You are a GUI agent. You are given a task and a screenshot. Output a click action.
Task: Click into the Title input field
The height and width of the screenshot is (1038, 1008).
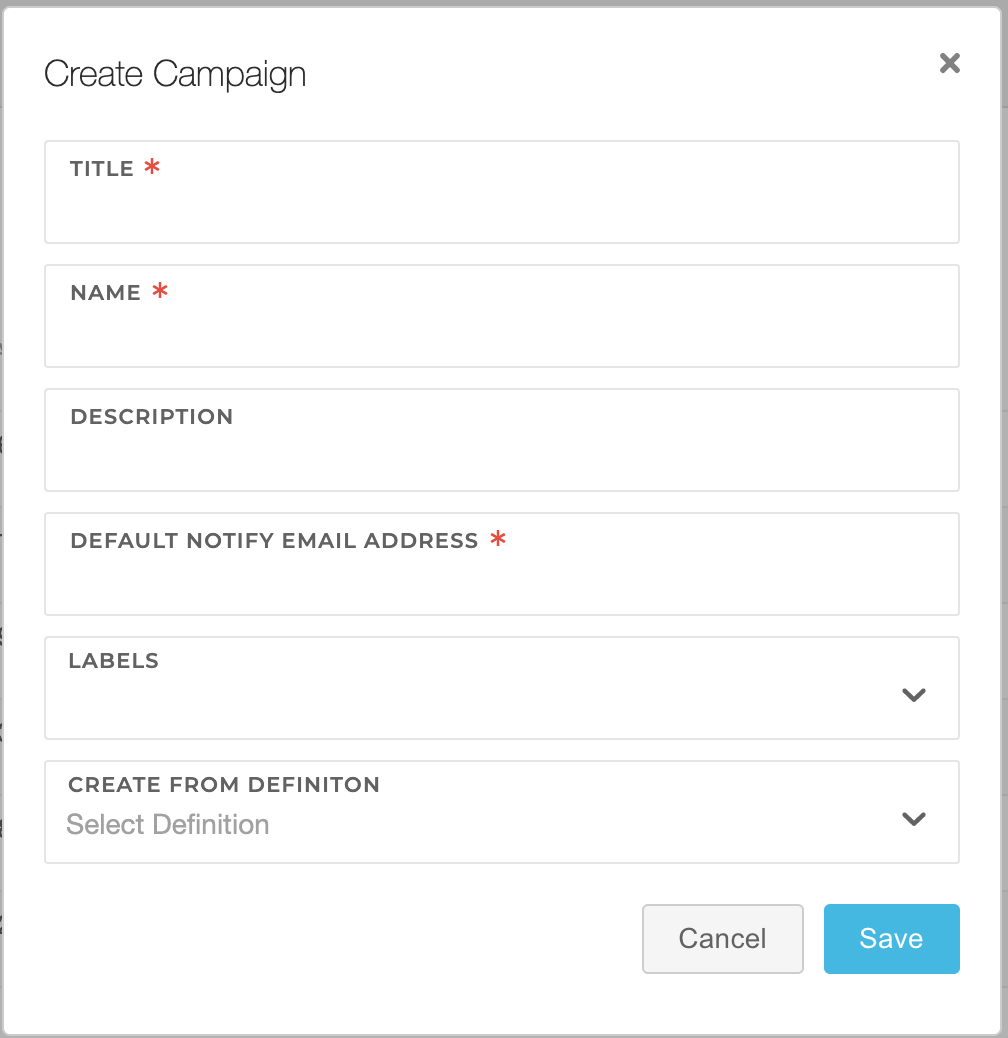click(x=501, y=210)
